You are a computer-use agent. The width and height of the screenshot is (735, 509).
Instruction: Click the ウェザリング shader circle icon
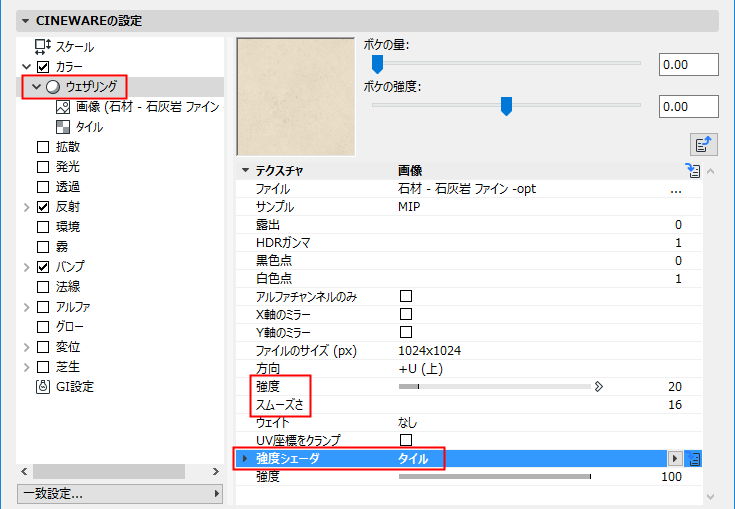point(53,87)
